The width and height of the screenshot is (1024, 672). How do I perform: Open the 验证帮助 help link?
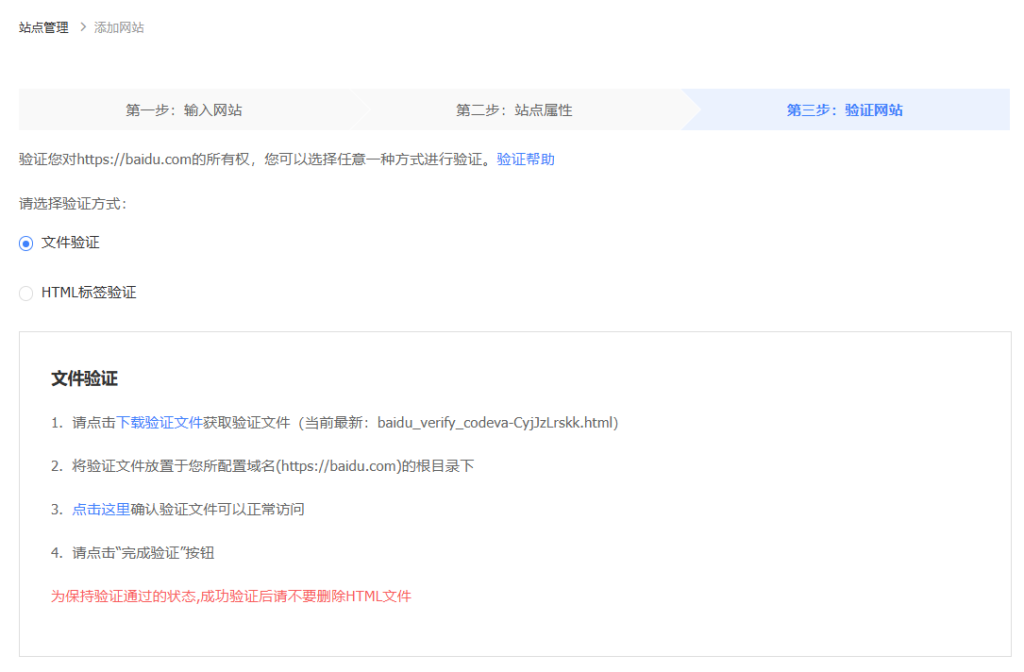pos(526,159)
